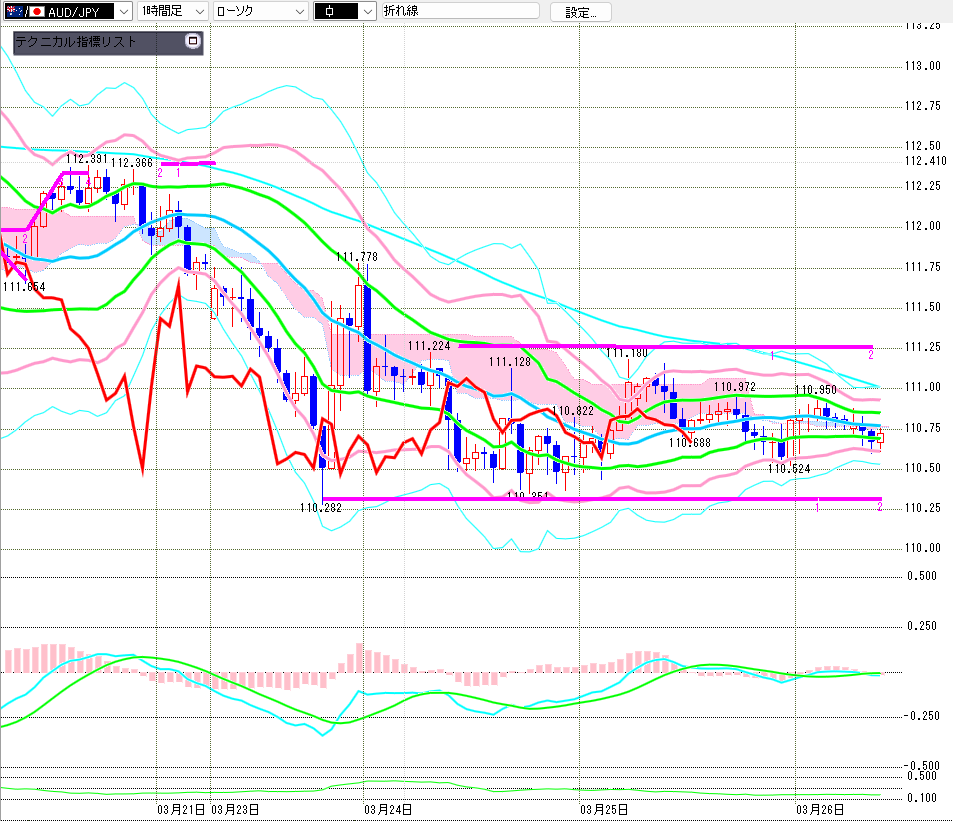Click the 110.282 low price annotation

click(320, 508)
